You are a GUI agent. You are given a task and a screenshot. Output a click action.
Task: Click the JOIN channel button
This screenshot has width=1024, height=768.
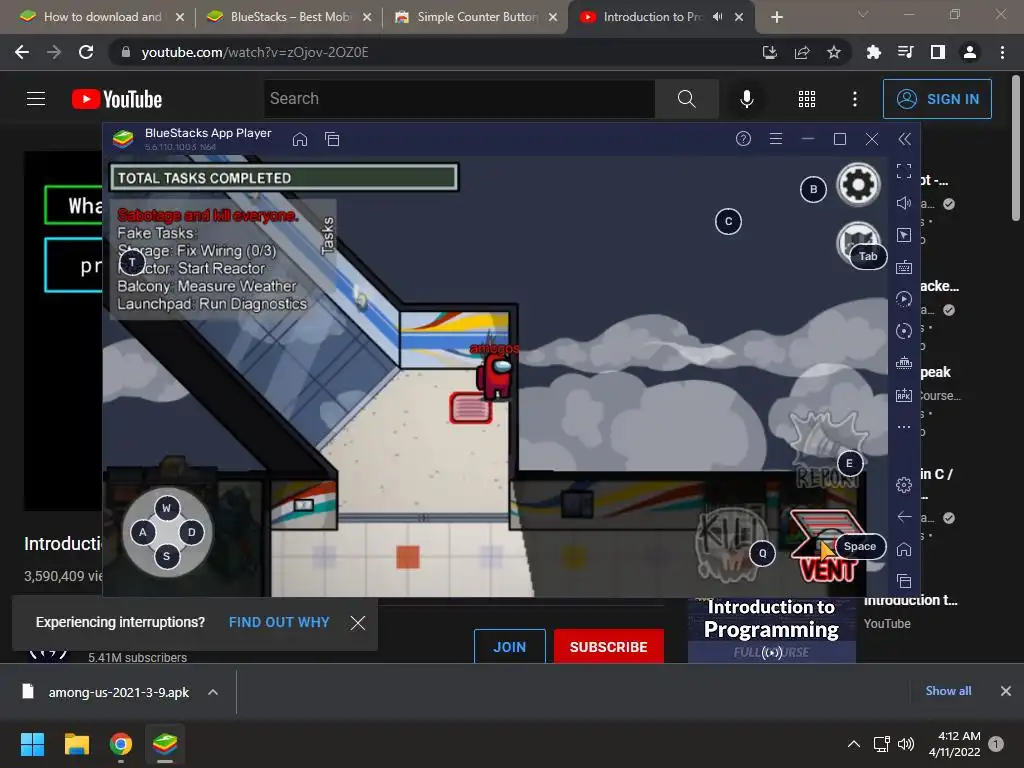pyautogui.click(x=509, y=647)
